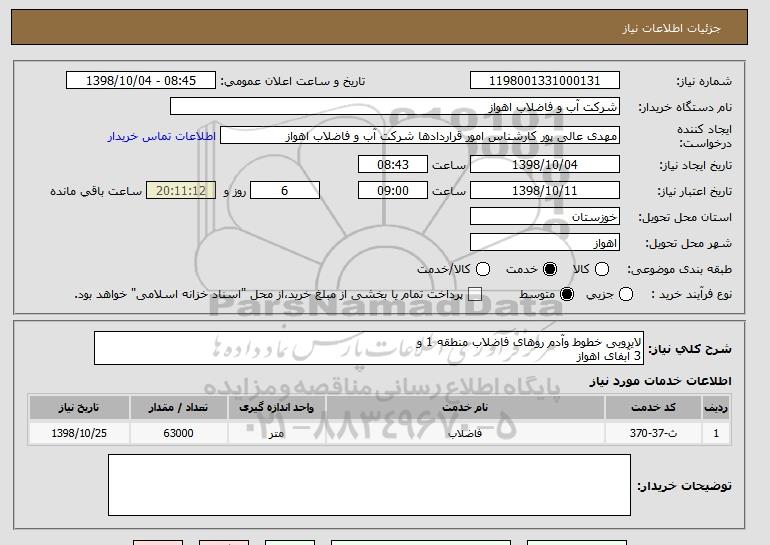This screenshot has height=545, width=770.
Task: Open the اطلاعات تماس خریدار link
Action: coord(162,136)
